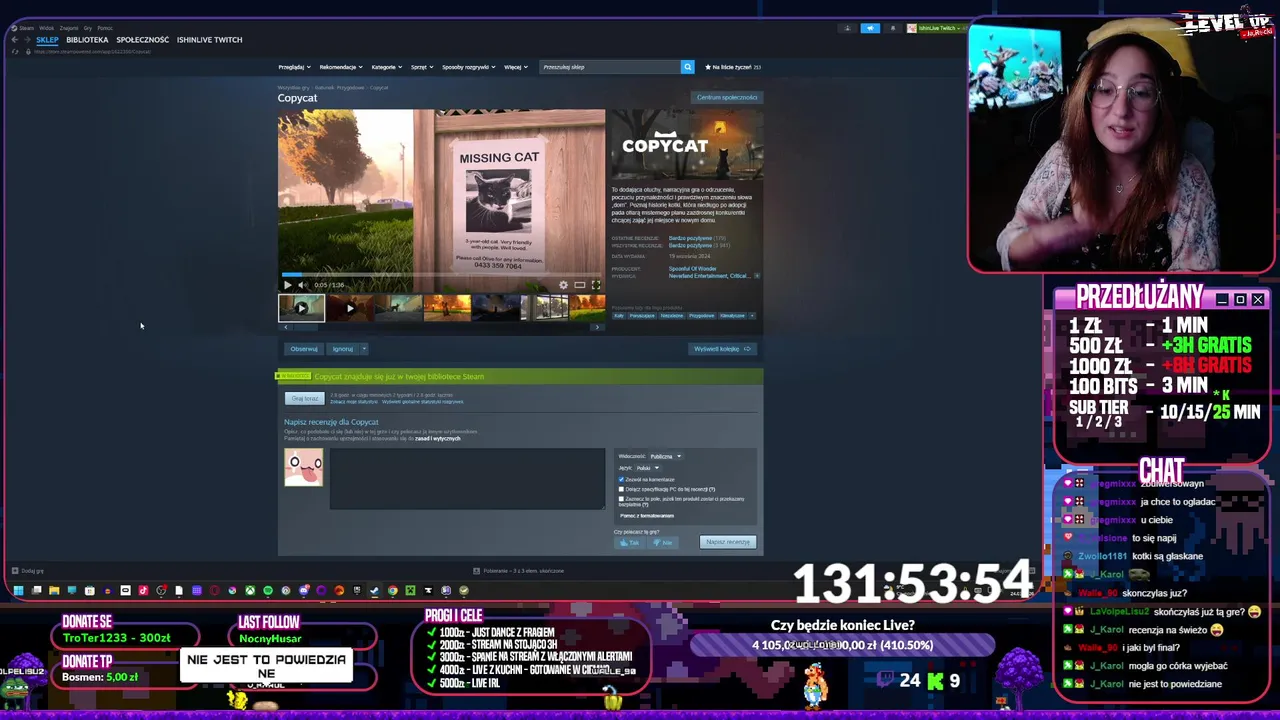
Task: Open the wishlist Na liście życzeń
Action: point(733,67)
